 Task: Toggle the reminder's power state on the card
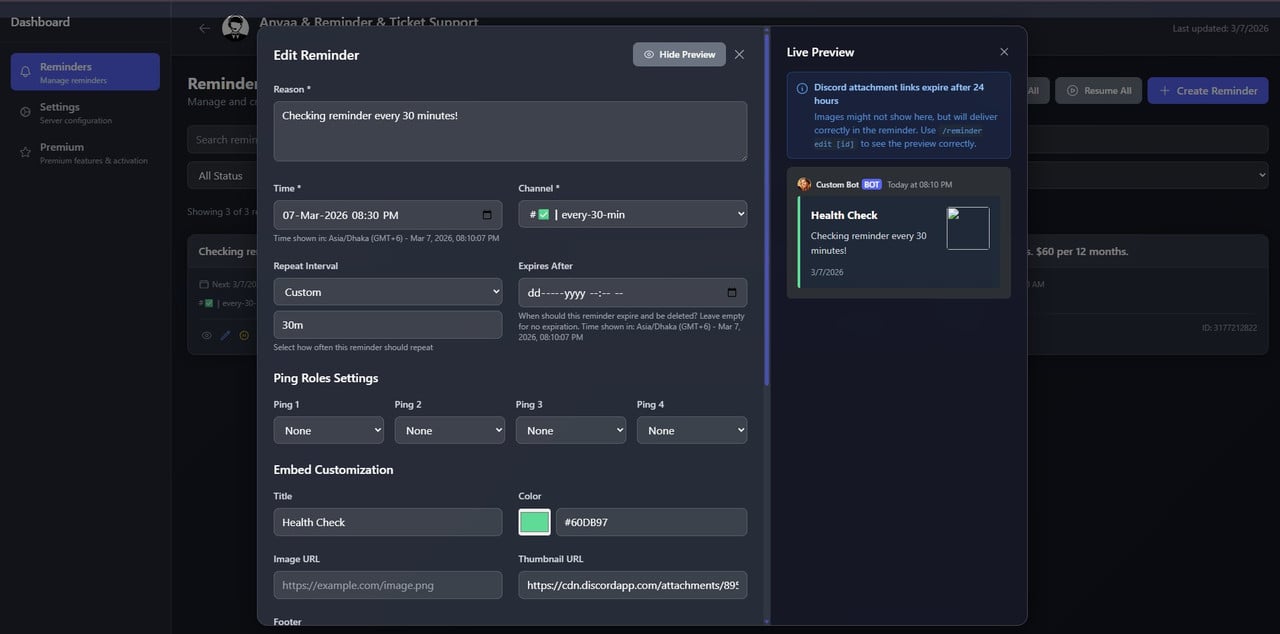point(244,335)
